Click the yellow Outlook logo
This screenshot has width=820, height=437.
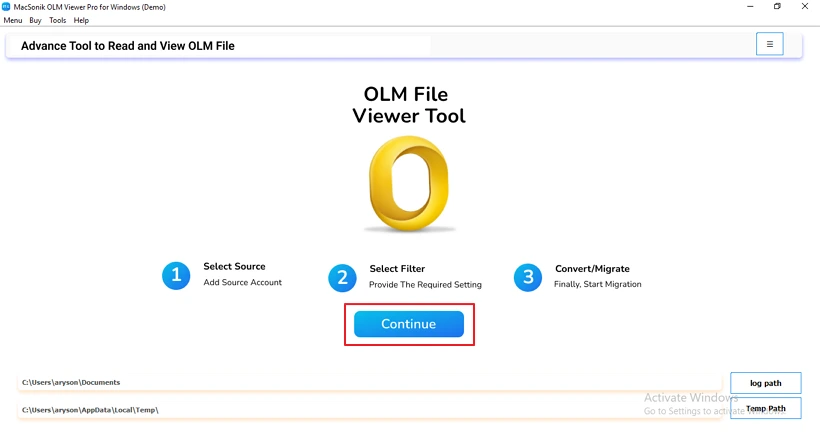[408, 183]
